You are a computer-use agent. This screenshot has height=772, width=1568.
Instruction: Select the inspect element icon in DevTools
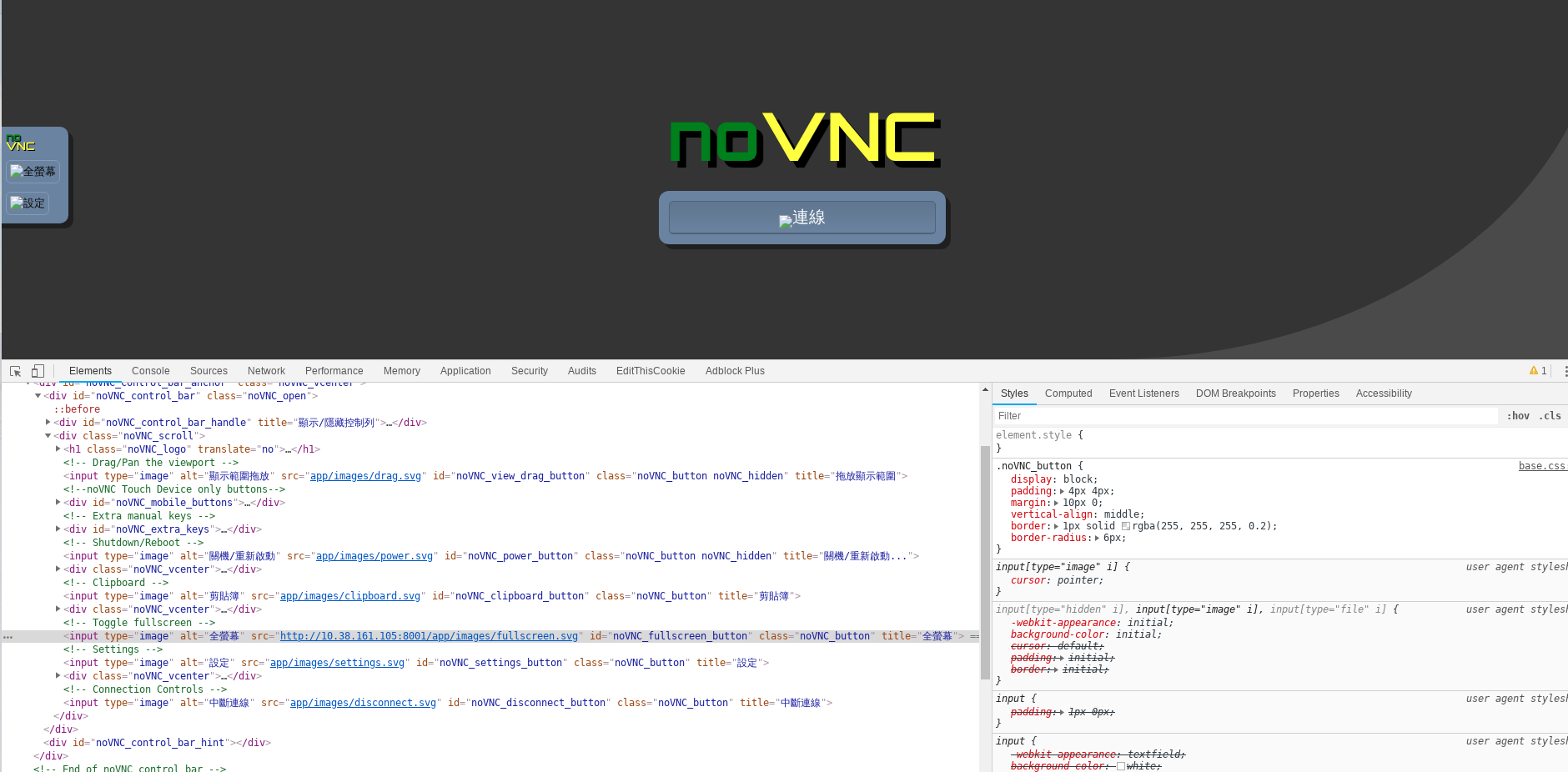click(x=15, y=370)
